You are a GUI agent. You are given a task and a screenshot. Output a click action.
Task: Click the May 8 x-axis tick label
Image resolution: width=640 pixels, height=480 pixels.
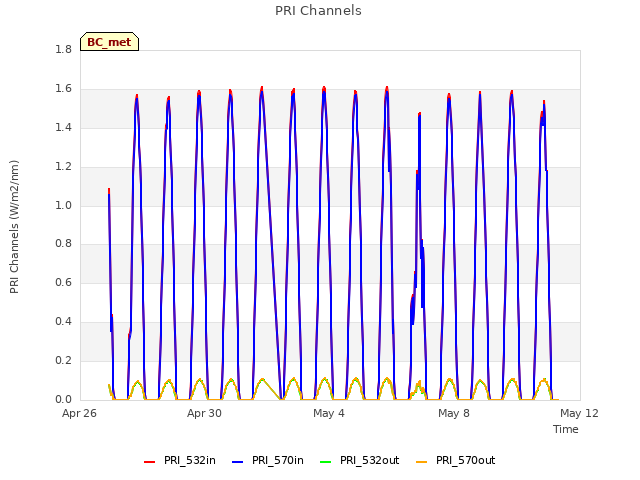[x=454, y=413]
